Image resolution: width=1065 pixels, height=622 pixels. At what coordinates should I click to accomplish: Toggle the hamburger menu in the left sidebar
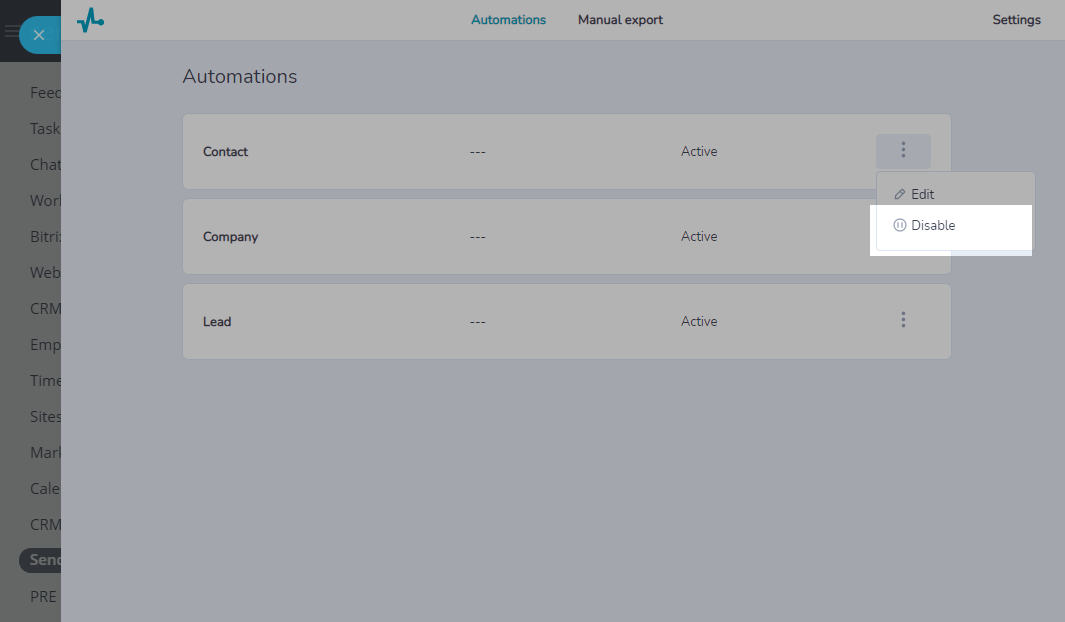[x=10, y=32]
